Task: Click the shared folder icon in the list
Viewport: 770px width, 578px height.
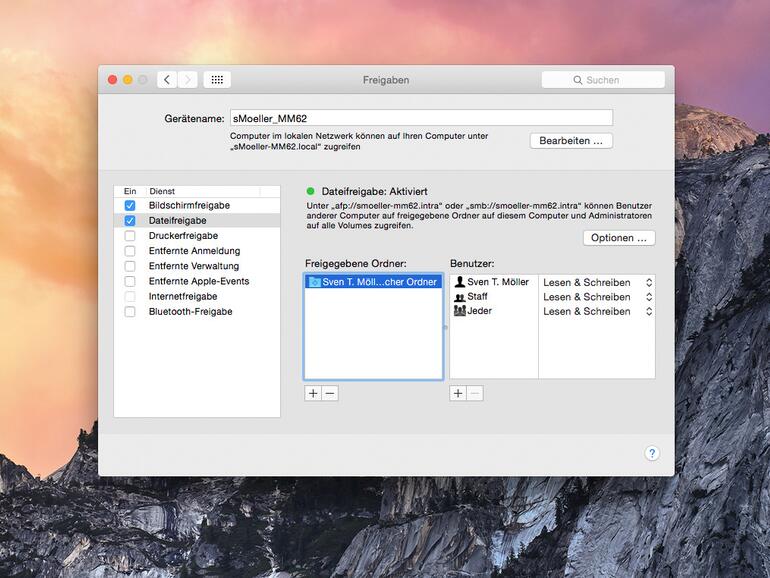Action: point(314,282)
